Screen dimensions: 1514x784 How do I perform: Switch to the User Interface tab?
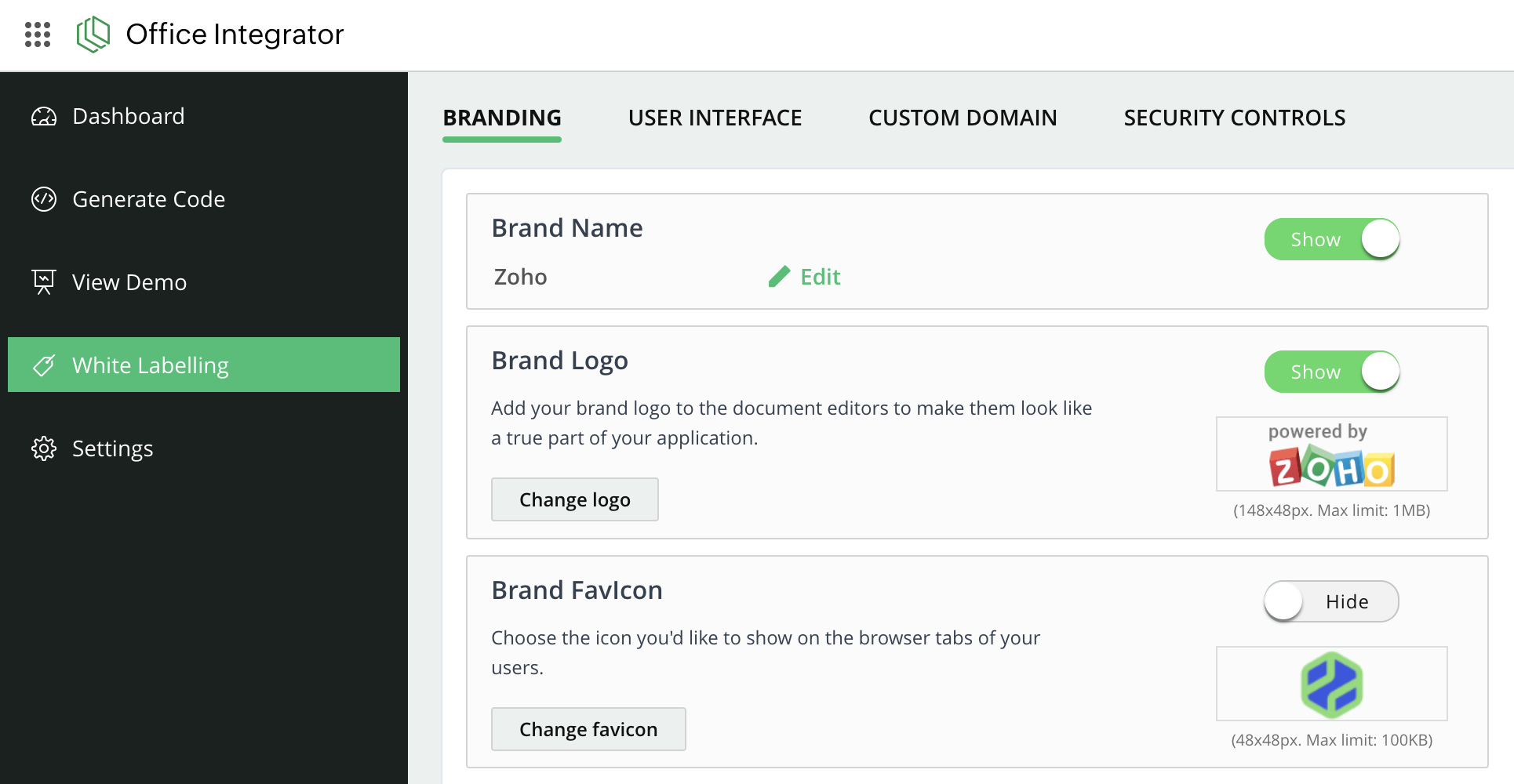pyautogui.click(x=715, y=118)
